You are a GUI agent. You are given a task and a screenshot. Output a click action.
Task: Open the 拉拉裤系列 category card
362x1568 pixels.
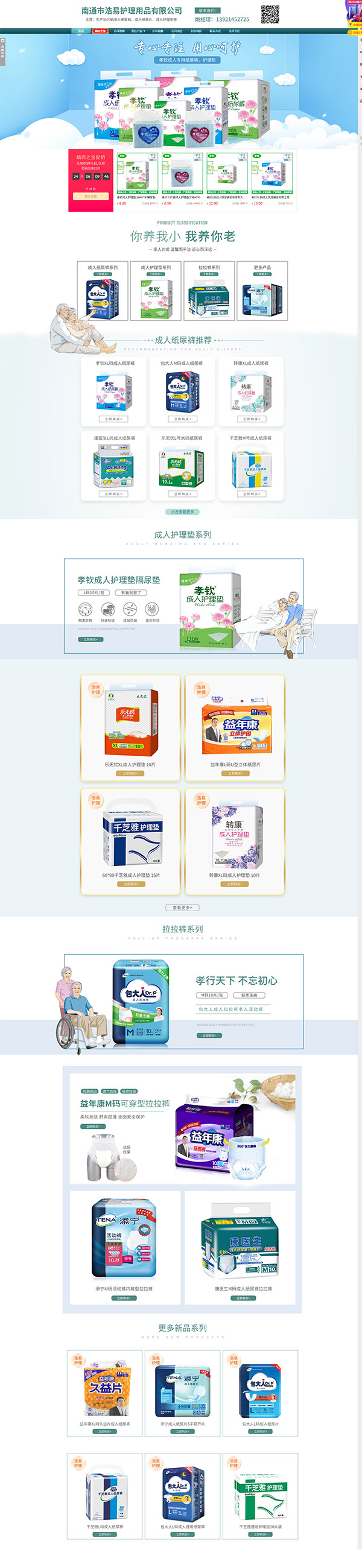pos(209,291)
